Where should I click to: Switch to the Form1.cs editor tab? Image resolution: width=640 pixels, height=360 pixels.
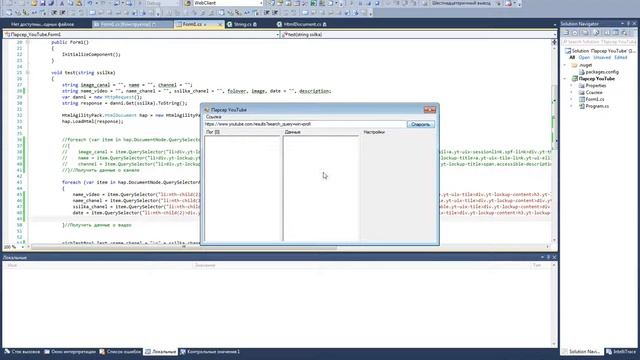(192, 24)
